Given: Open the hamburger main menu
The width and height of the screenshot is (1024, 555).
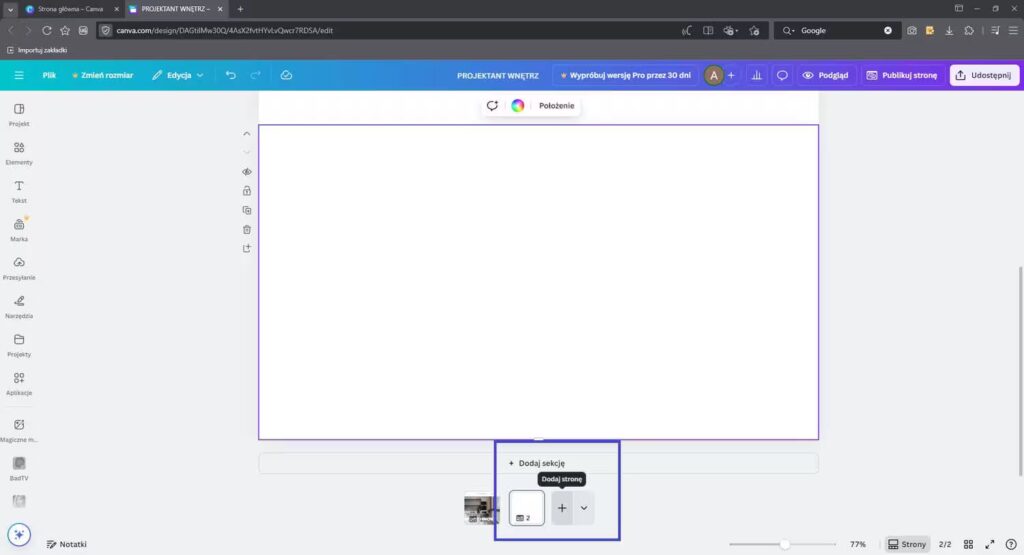Looking at the screenshot, I should tap(19, 75).
